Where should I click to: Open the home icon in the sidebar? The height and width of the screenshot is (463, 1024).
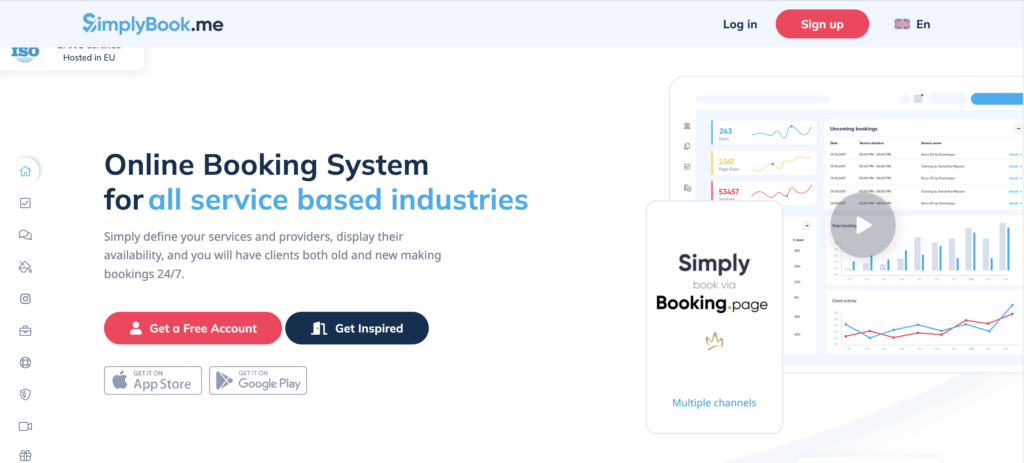(25, 172)
